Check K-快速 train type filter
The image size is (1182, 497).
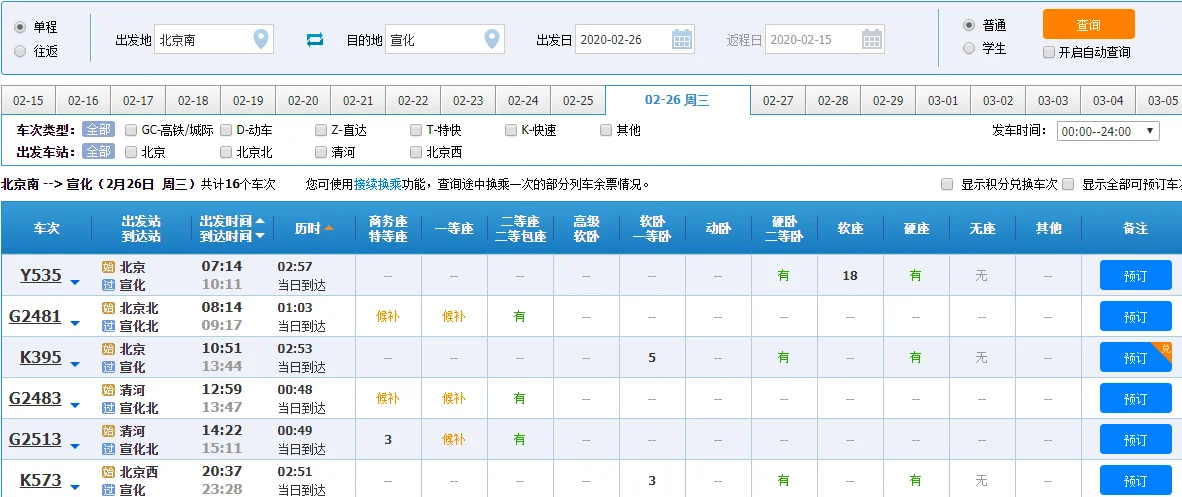tap(511, 130)
